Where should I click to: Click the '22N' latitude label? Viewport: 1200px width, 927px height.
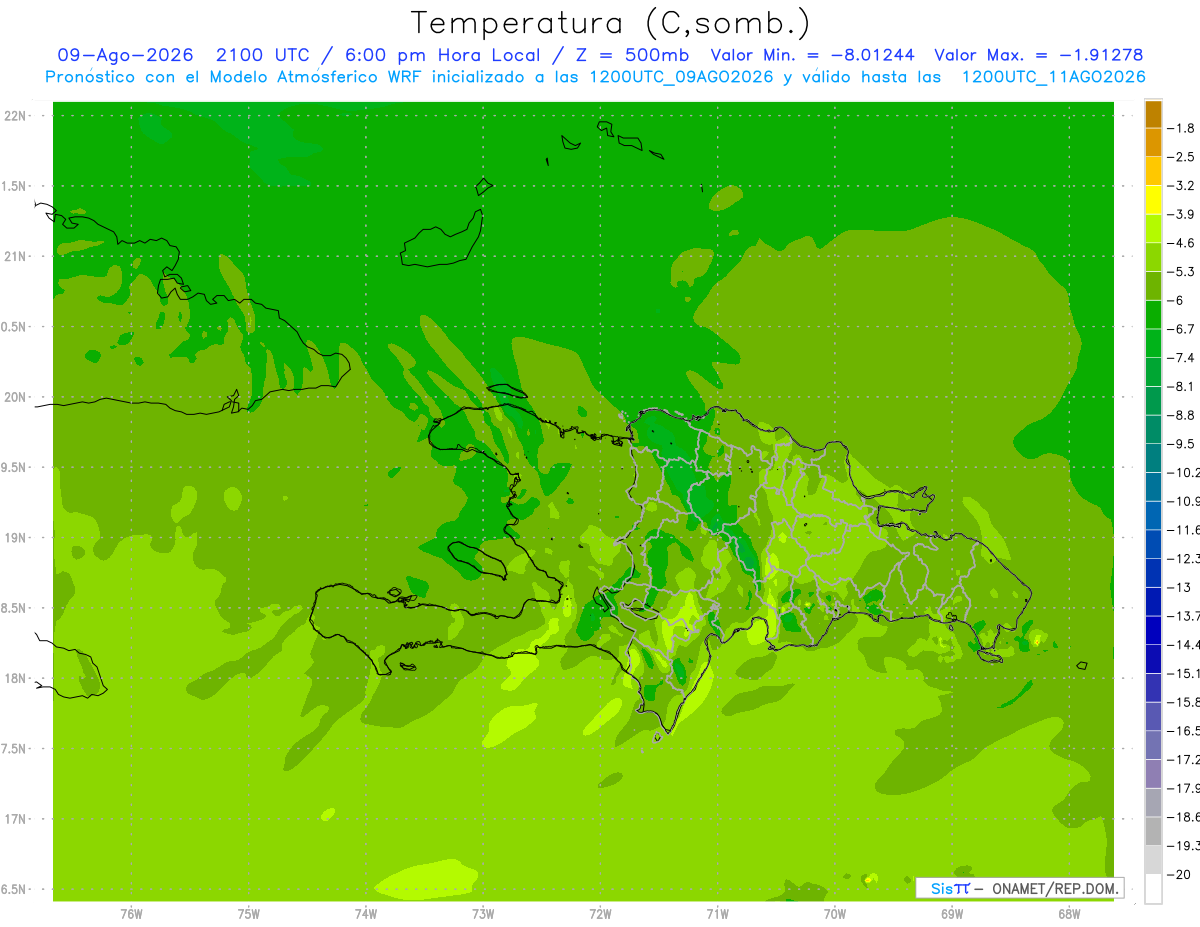(x=16, y=116)
